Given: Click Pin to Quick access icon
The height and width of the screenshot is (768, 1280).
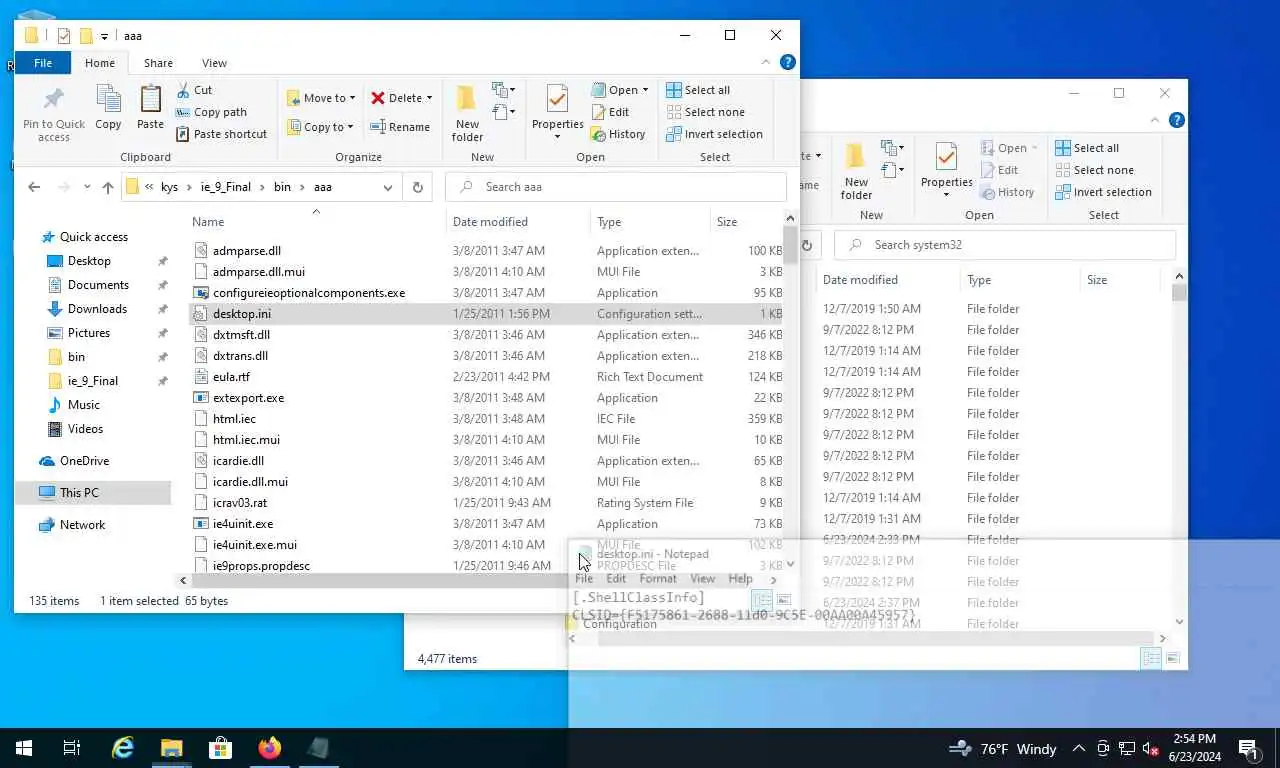Looking at the screenshot, I should point(54,112).
